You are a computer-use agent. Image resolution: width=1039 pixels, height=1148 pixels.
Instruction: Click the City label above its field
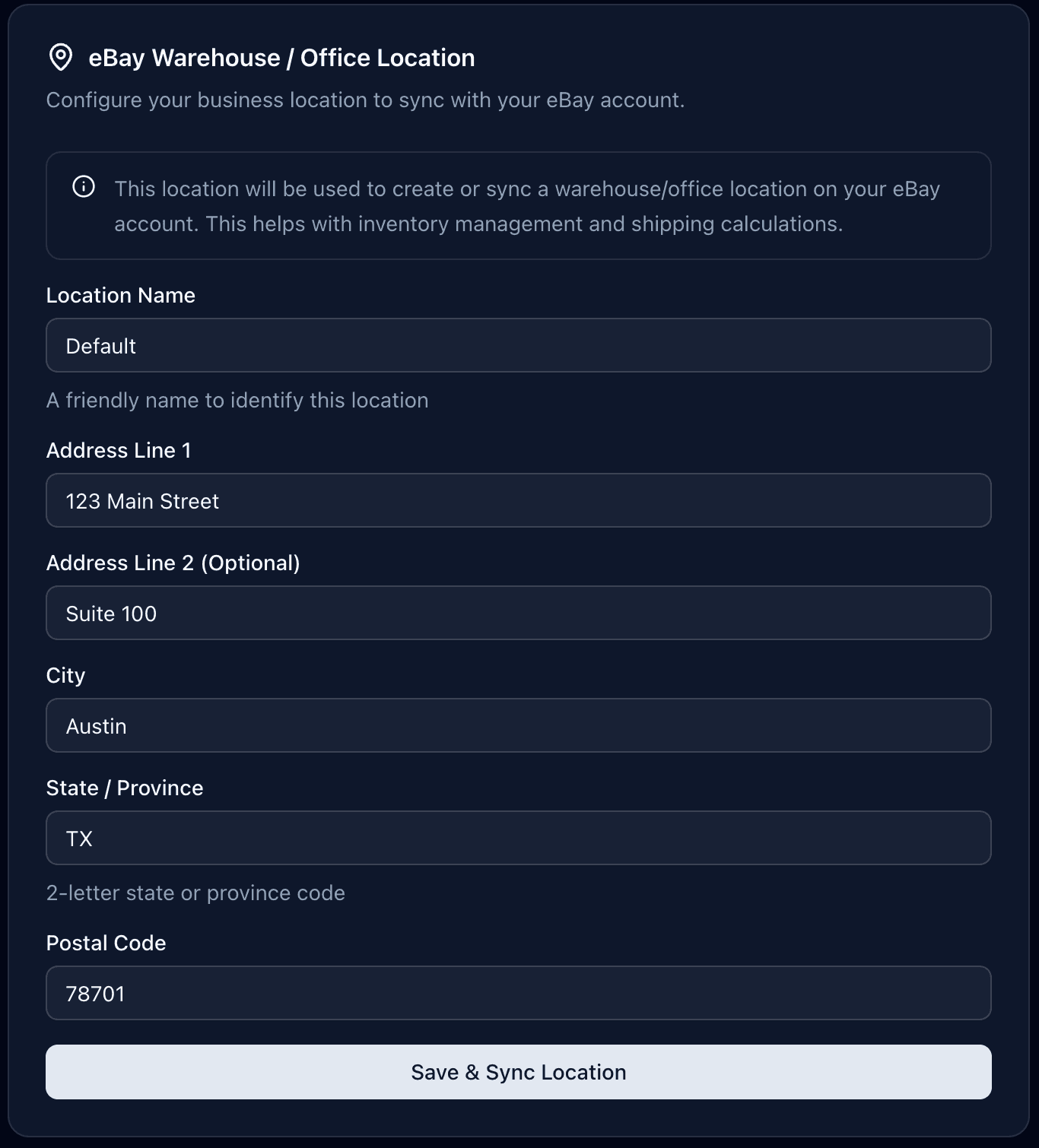point(65,675)
